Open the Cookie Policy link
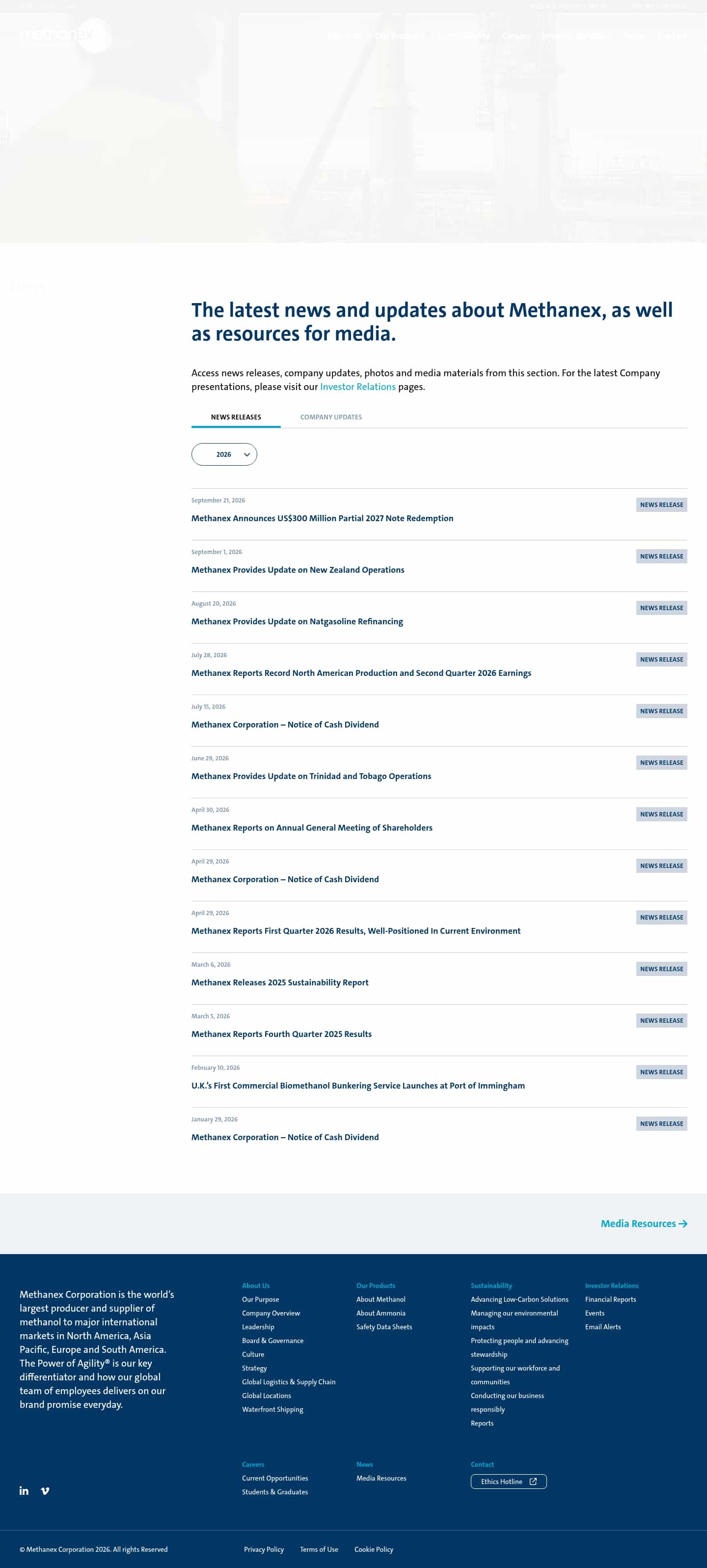The width and height of the screenshot is (707, 1568). (374, 1549)
